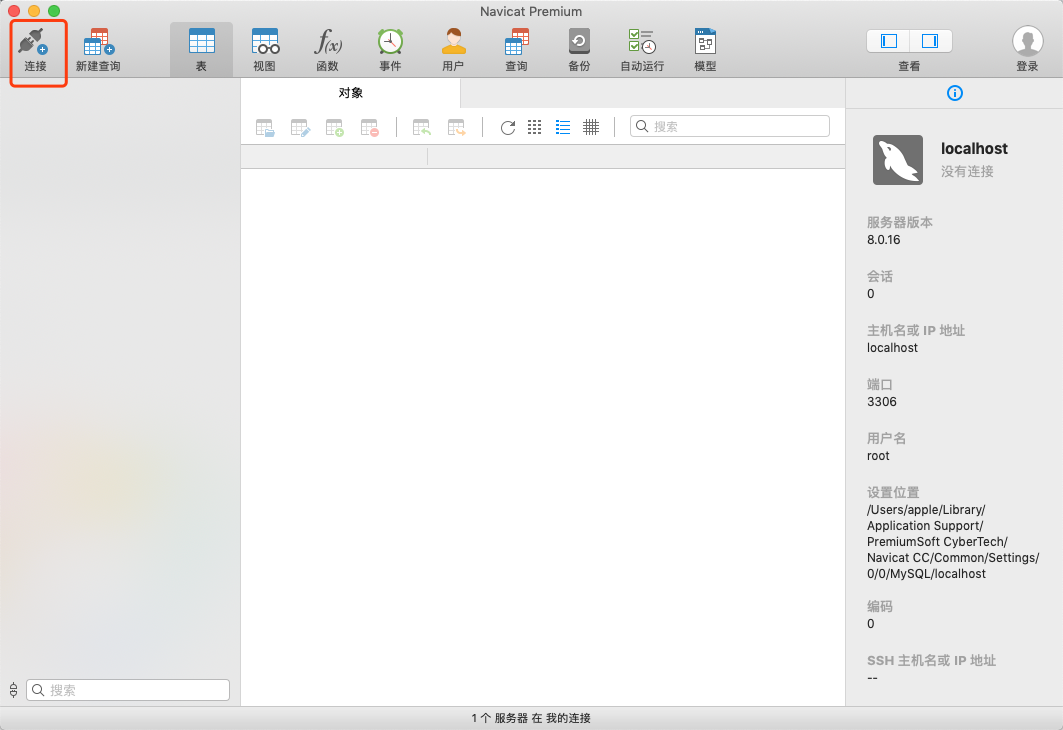This screenshot has width=1063, height=730.
Task: Click the 编码 label in info panel
Action: [880, 606]
